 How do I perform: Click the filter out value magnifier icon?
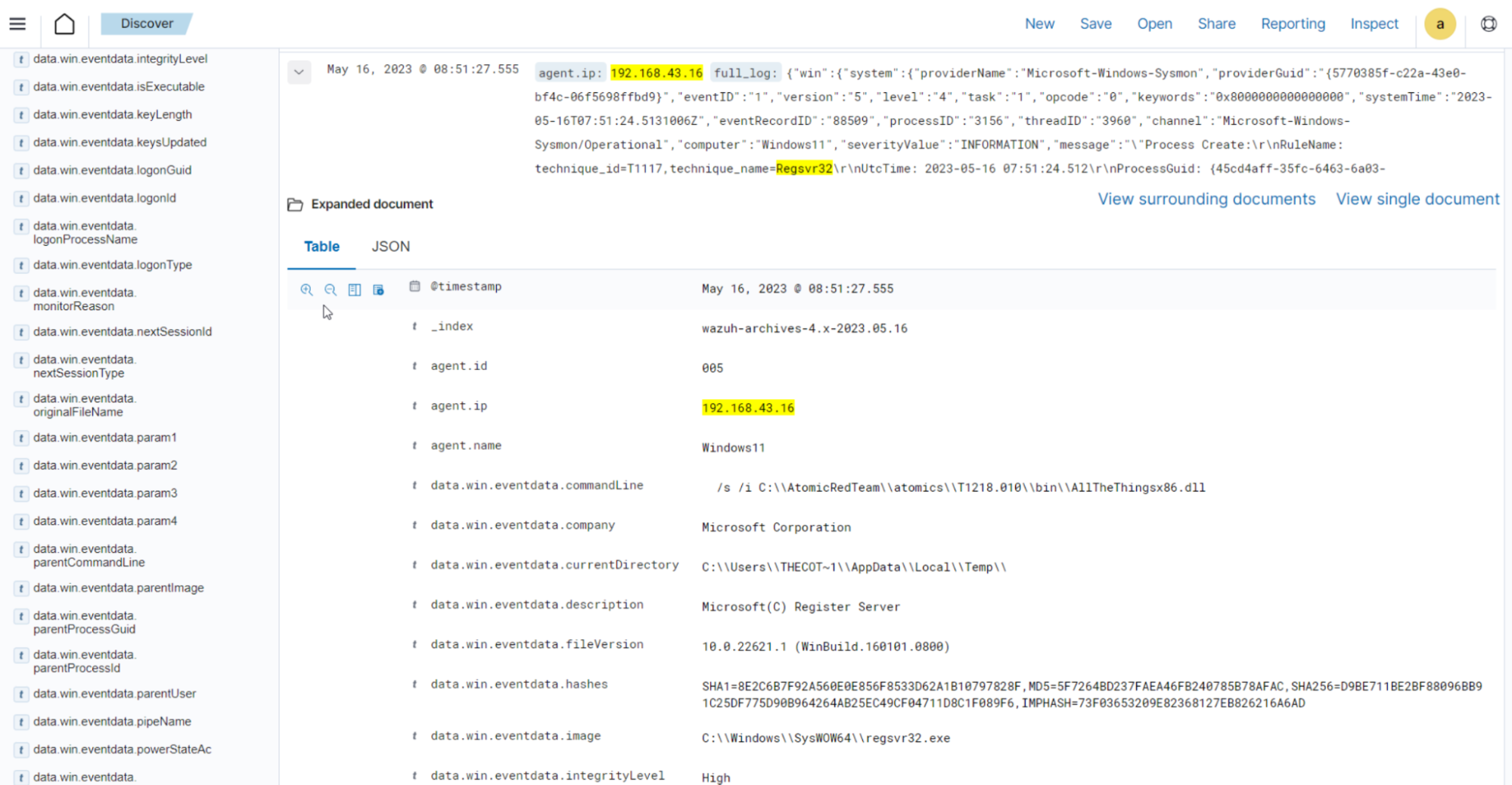coord(331,290)
